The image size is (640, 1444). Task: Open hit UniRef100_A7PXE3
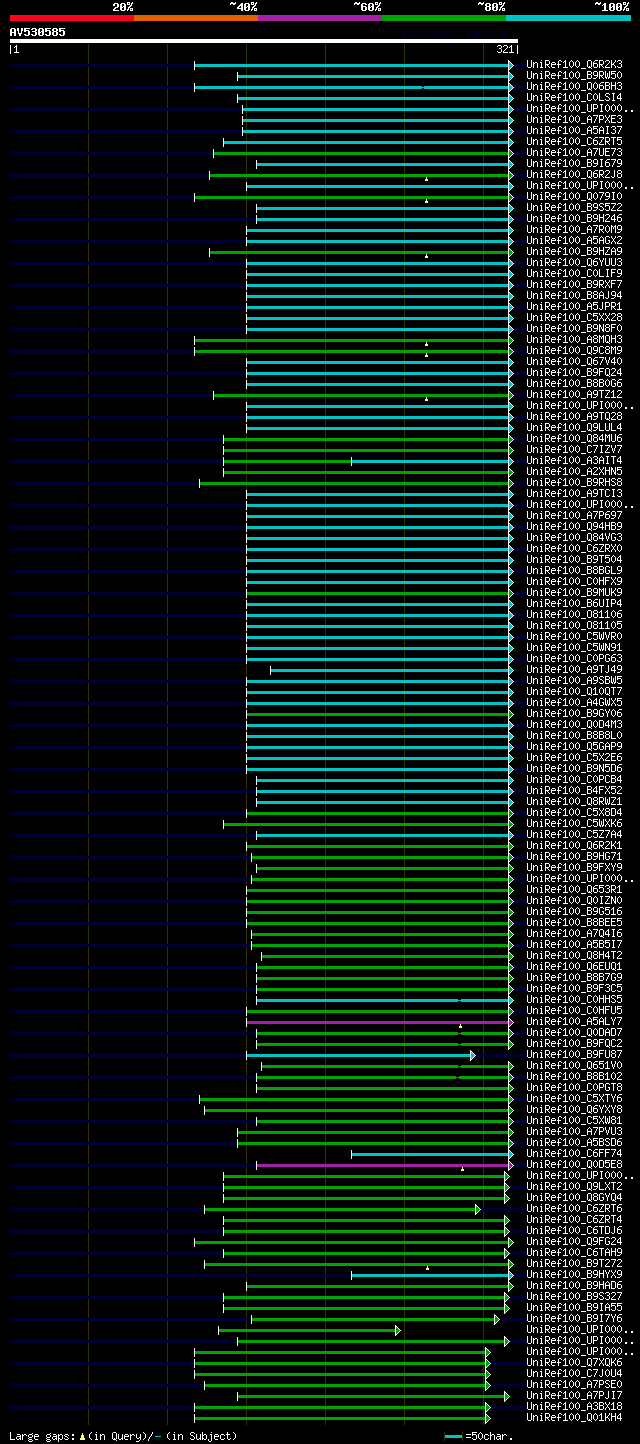pyautogui.click(x=574, y=120)
